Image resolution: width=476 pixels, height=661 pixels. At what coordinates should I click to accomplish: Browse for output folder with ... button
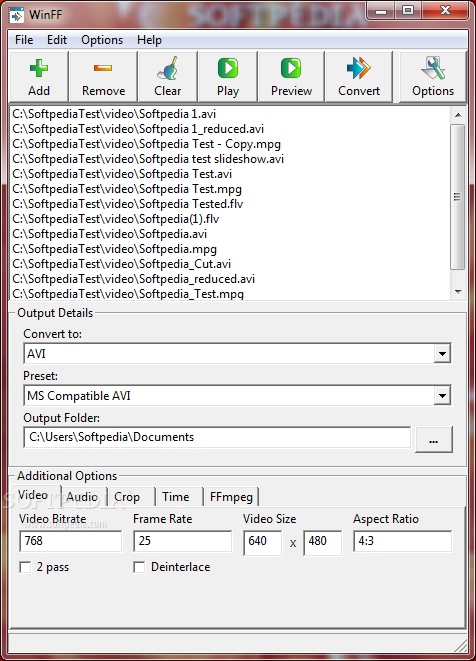pos(433,439)
